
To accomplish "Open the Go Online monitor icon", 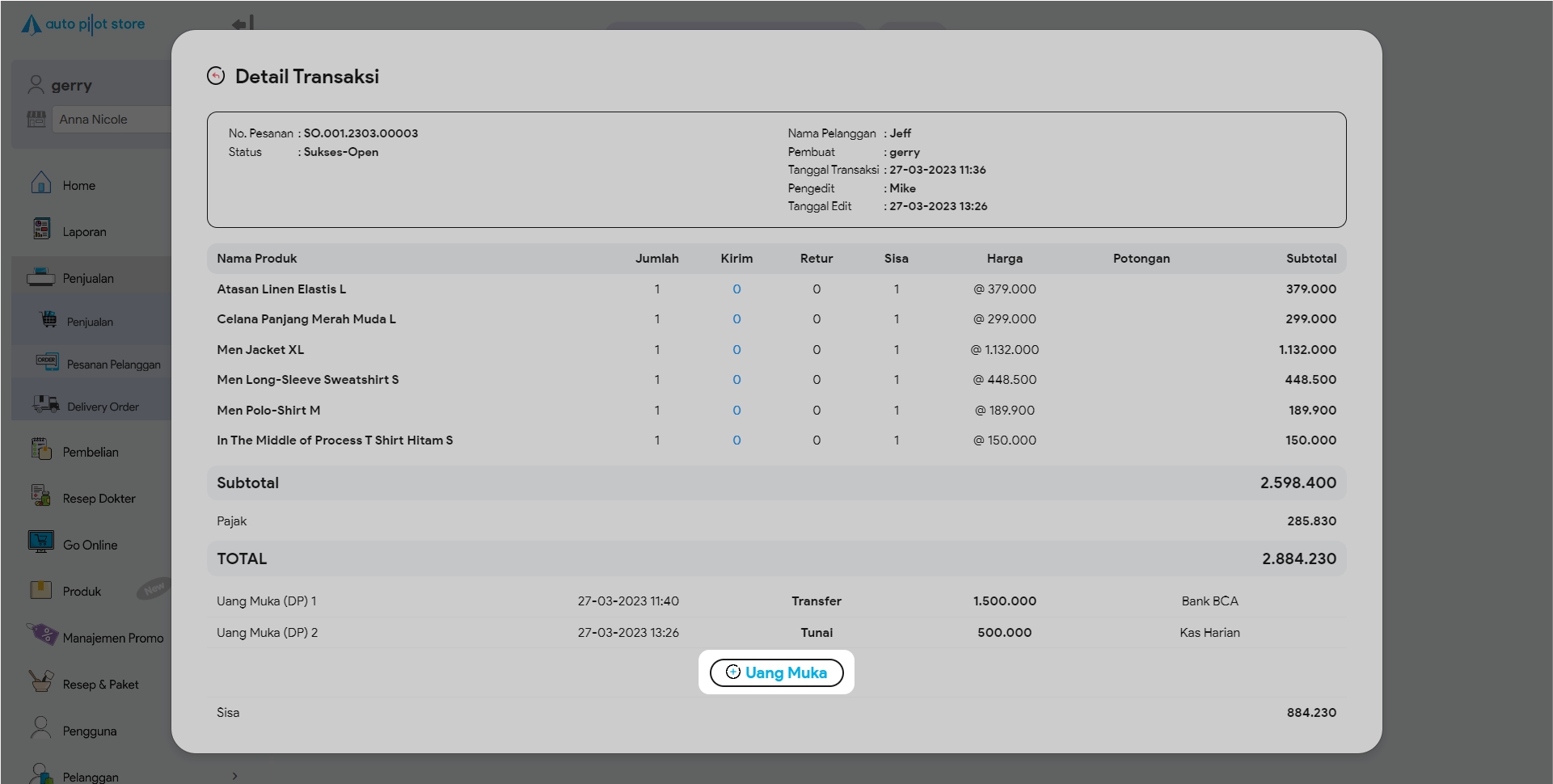I will coord(40,542).
